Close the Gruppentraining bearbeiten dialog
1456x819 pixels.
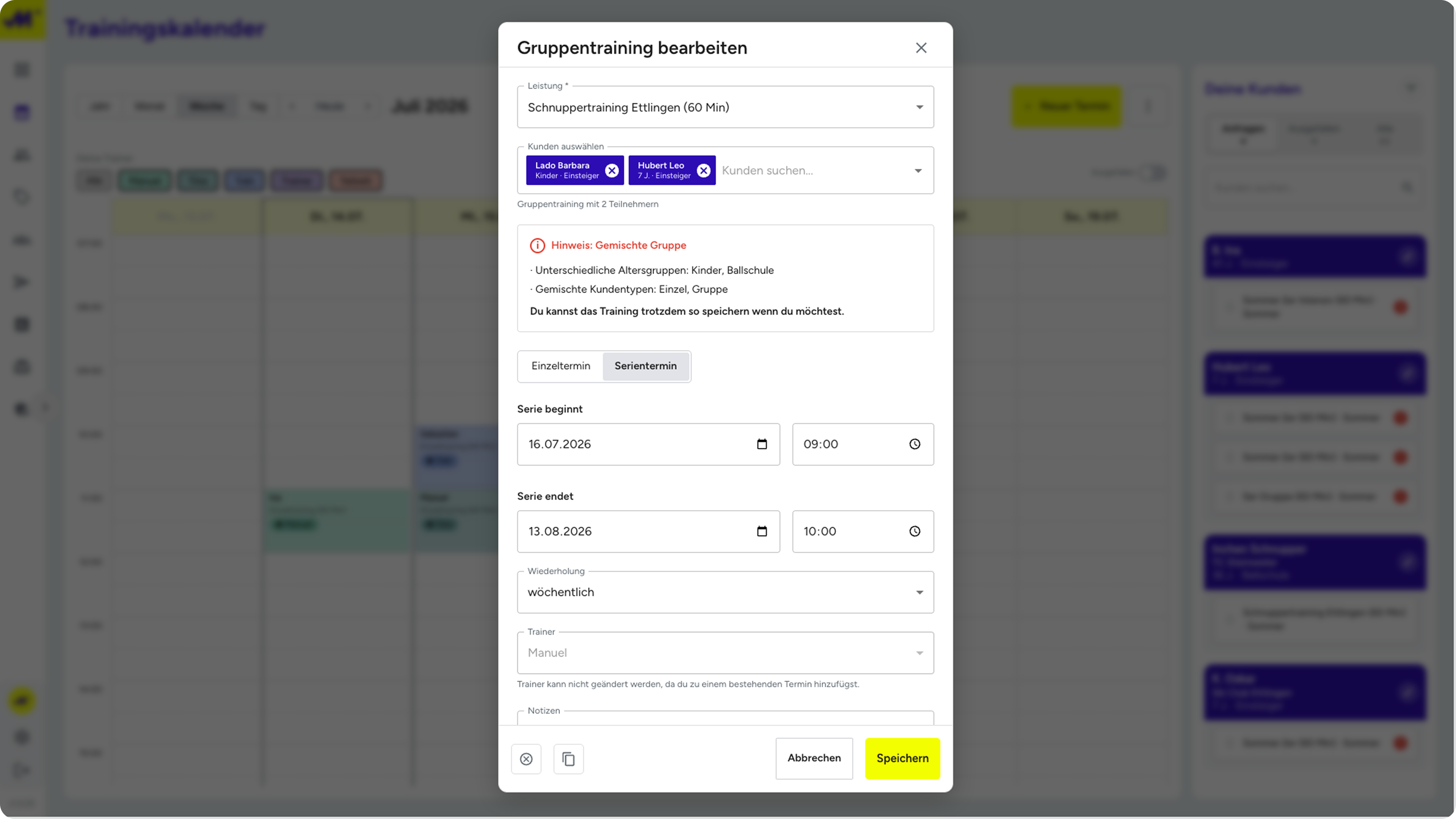(x=921, y=48)
